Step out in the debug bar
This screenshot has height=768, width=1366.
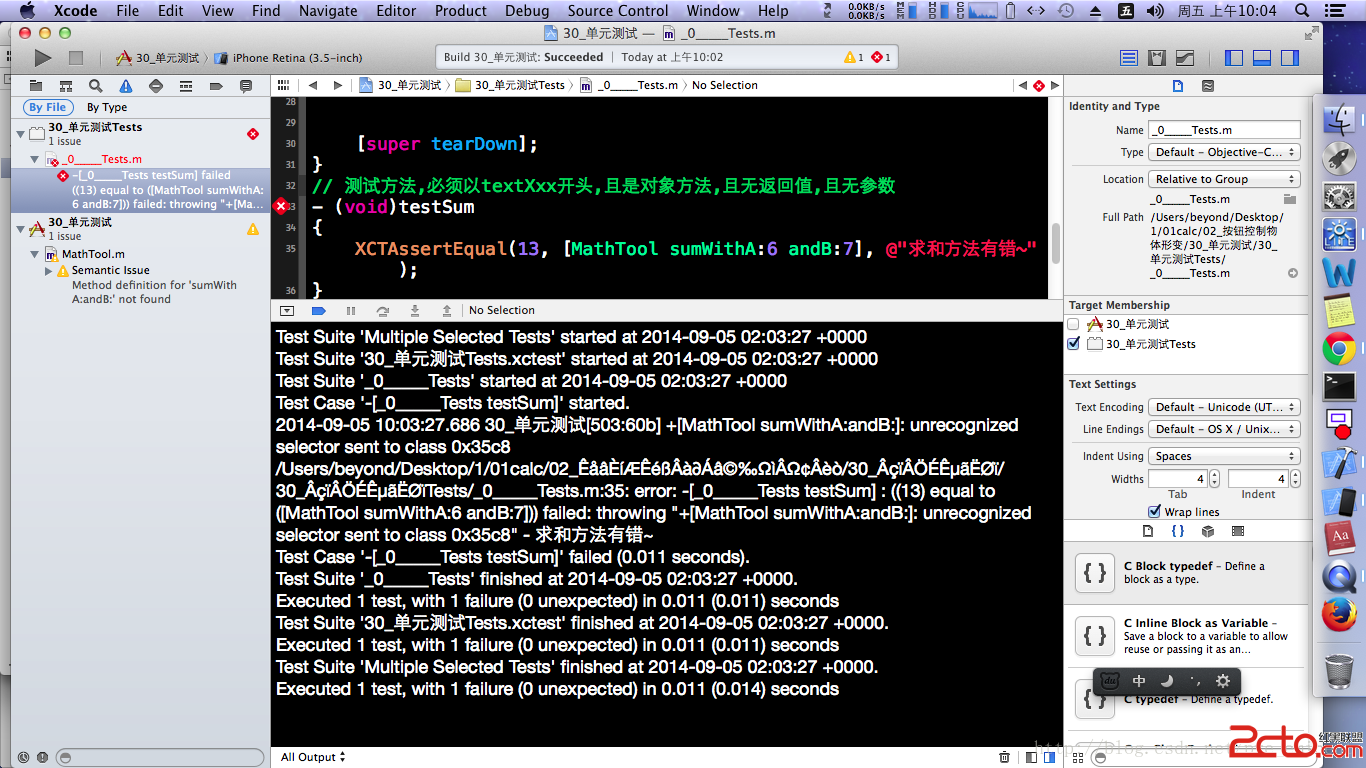coord(447,311)
